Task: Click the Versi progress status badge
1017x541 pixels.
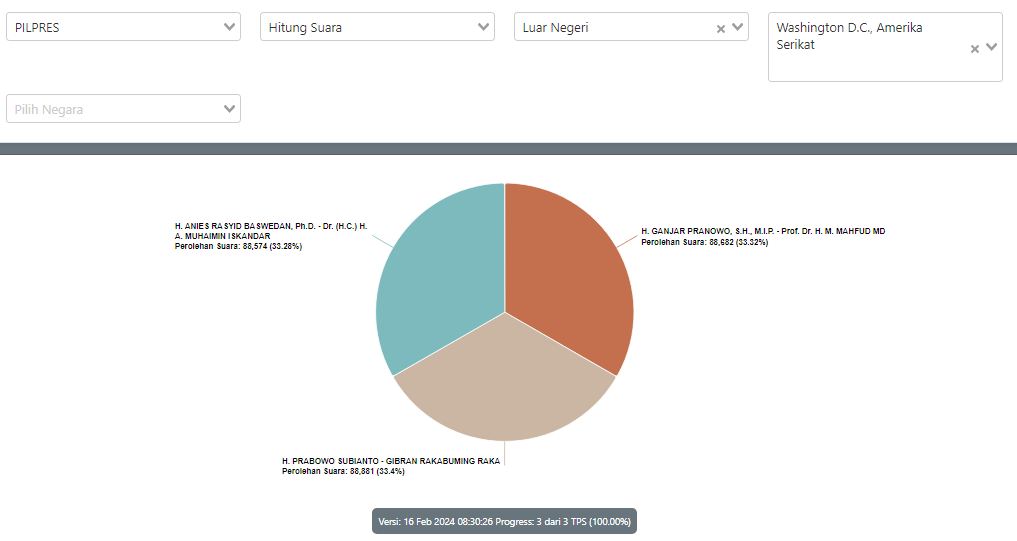Action: [x=504, y=521]
